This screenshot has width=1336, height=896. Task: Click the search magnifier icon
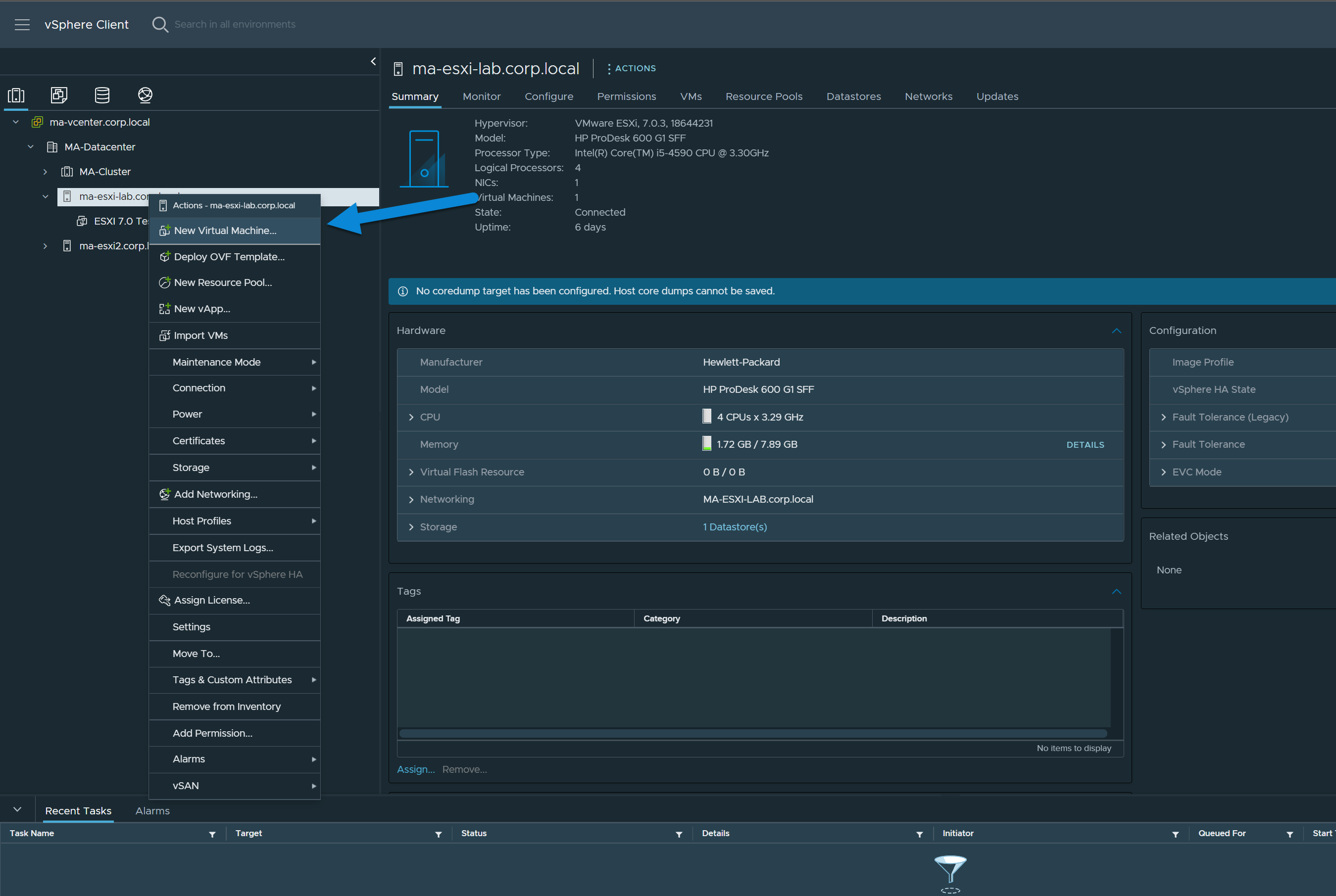160,25
